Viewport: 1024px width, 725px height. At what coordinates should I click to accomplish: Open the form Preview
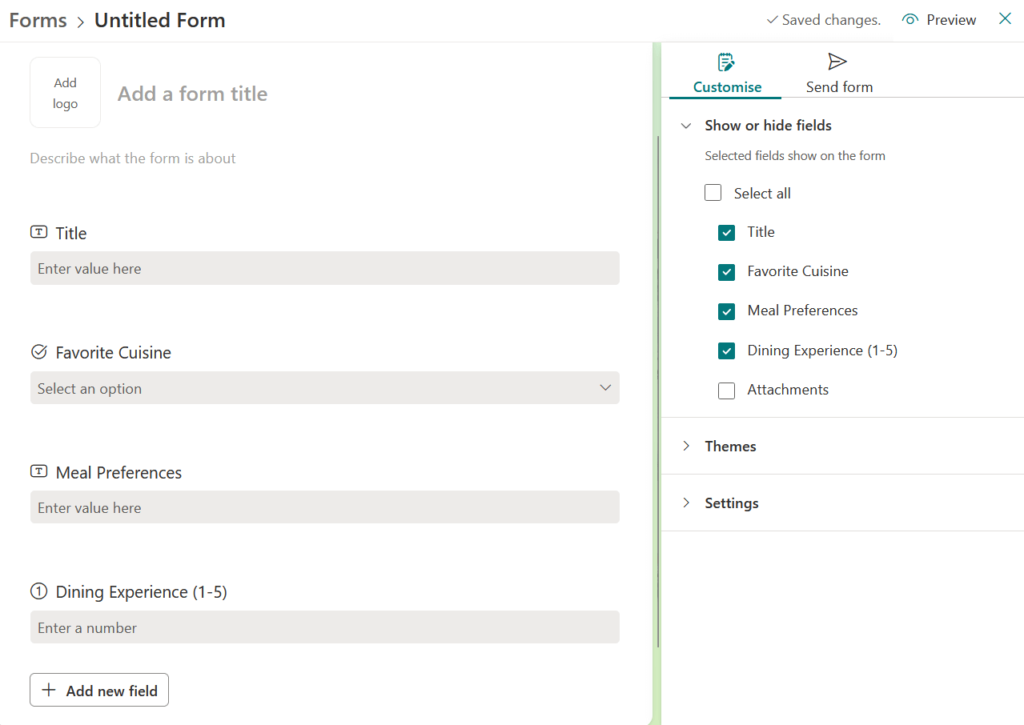pyautogui.click(x=939, y=20)
